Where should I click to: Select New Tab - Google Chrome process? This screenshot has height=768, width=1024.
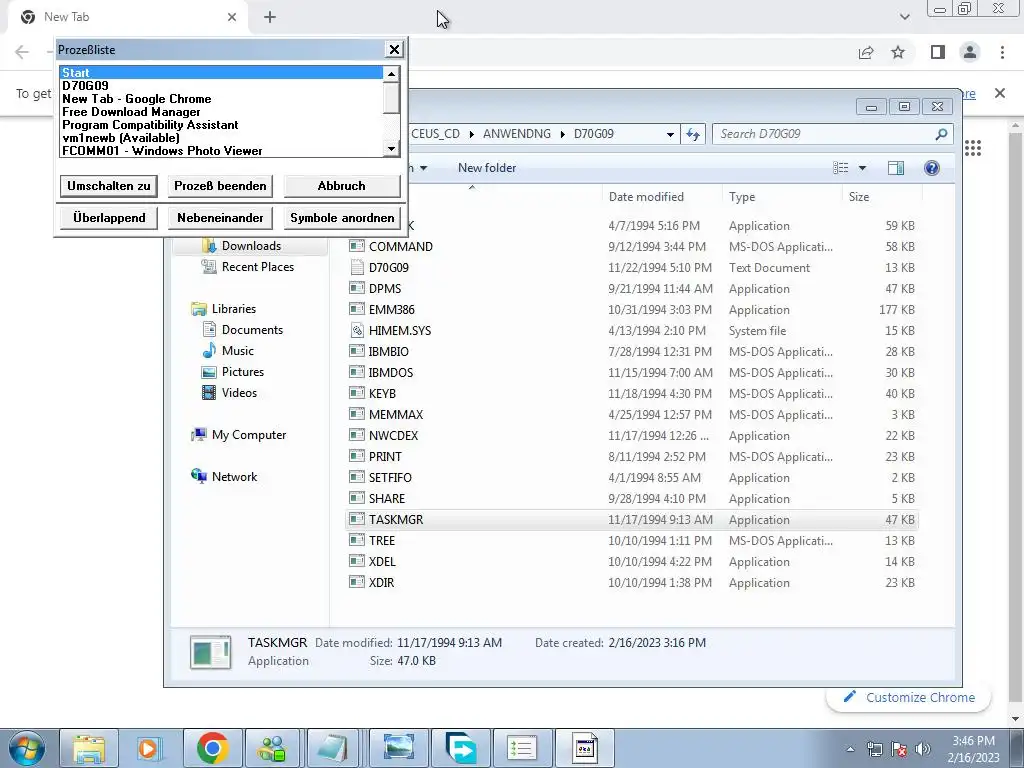221,99
